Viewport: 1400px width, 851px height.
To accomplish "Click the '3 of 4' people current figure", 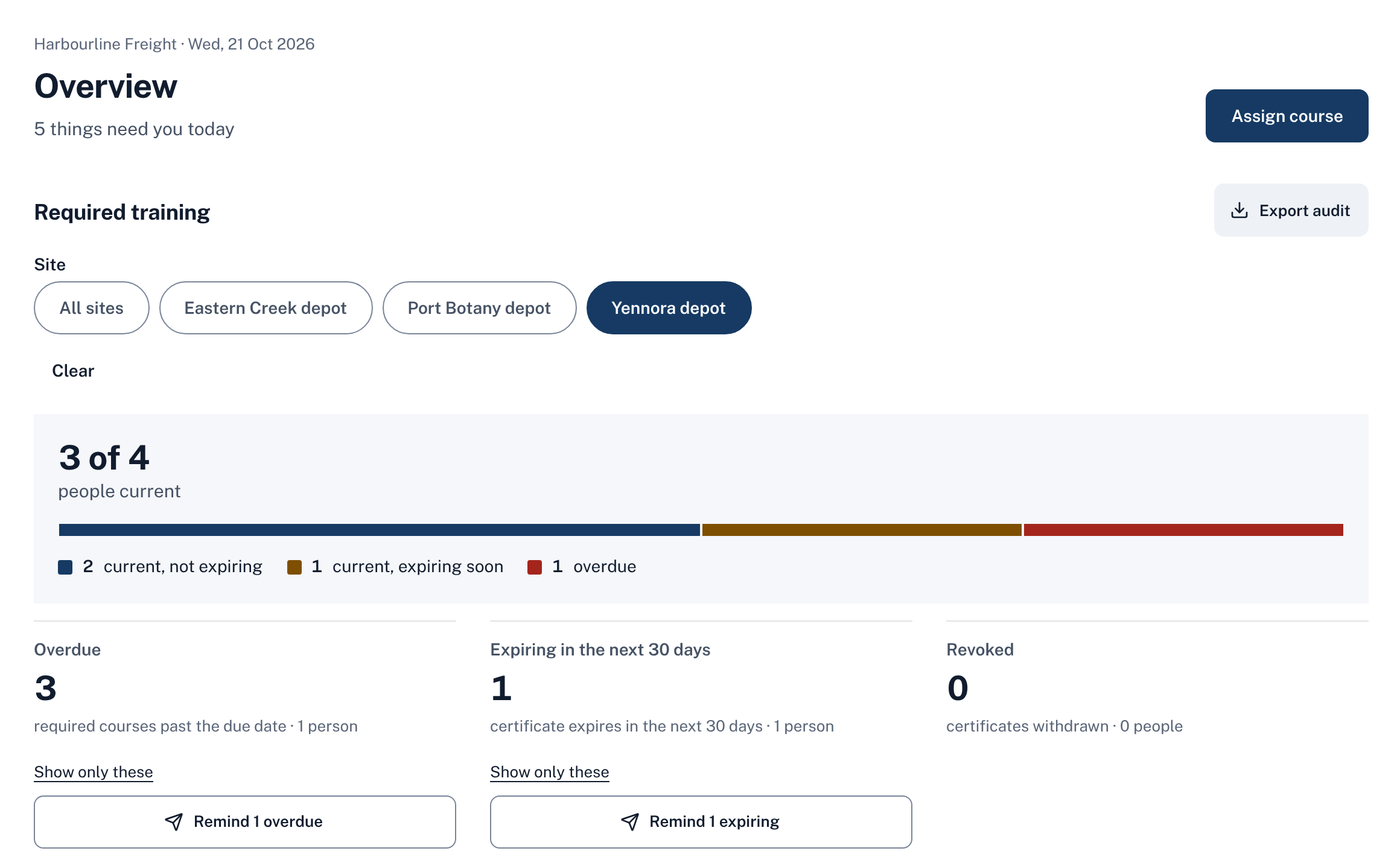I will [x=104, y=457].
